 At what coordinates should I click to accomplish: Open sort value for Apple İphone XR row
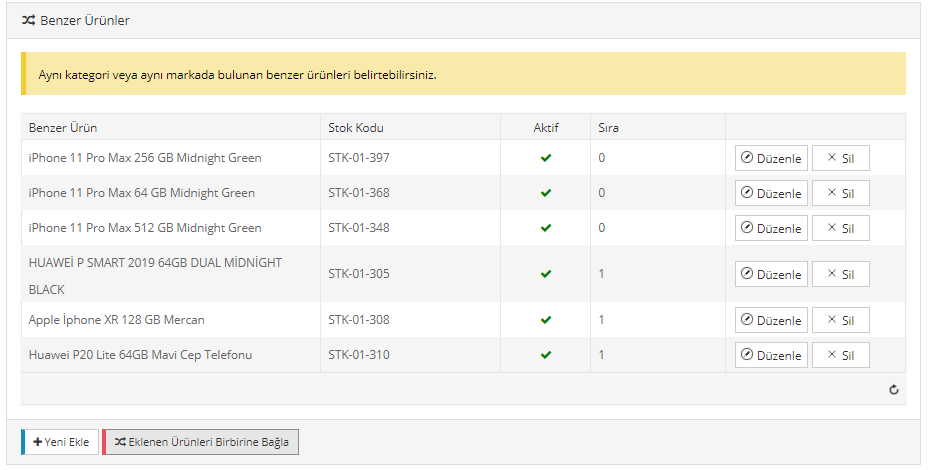coord(602,320)
